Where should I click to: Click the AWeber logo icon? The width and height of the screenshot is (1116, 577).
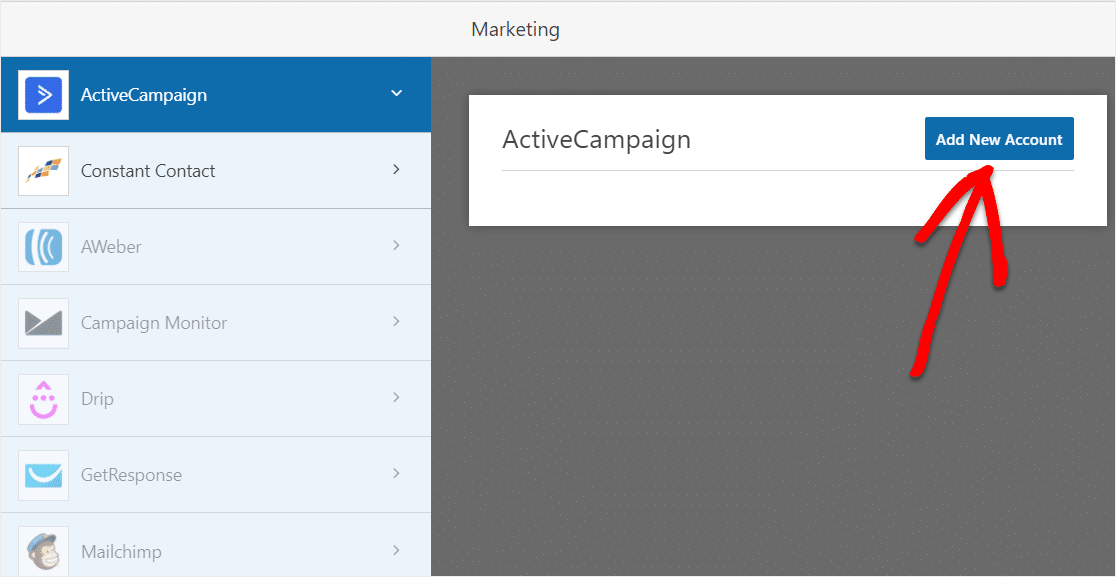click(x=43, y=247)
